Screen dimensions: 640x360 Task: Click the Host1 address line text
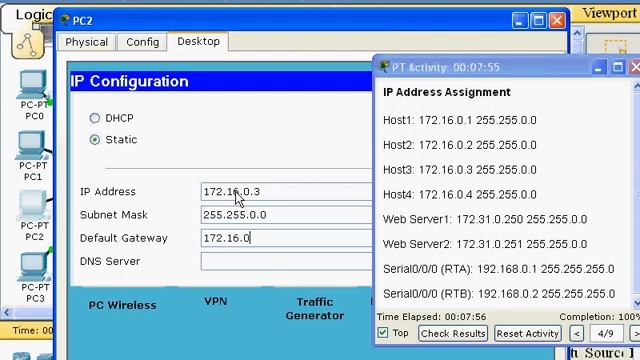tap(460, 120)
